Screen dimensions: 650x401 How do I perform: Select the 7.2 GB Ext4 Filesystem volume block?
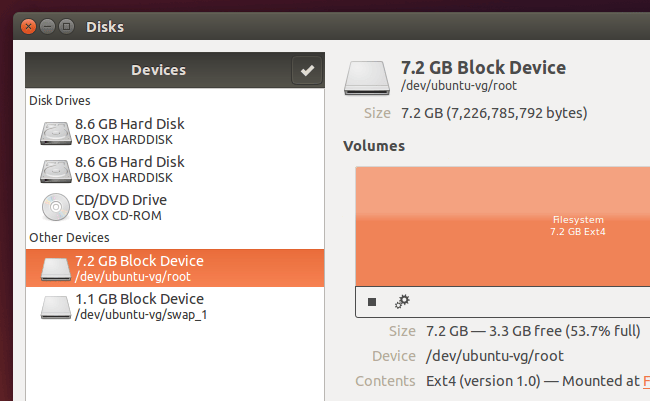click(502, 224)
